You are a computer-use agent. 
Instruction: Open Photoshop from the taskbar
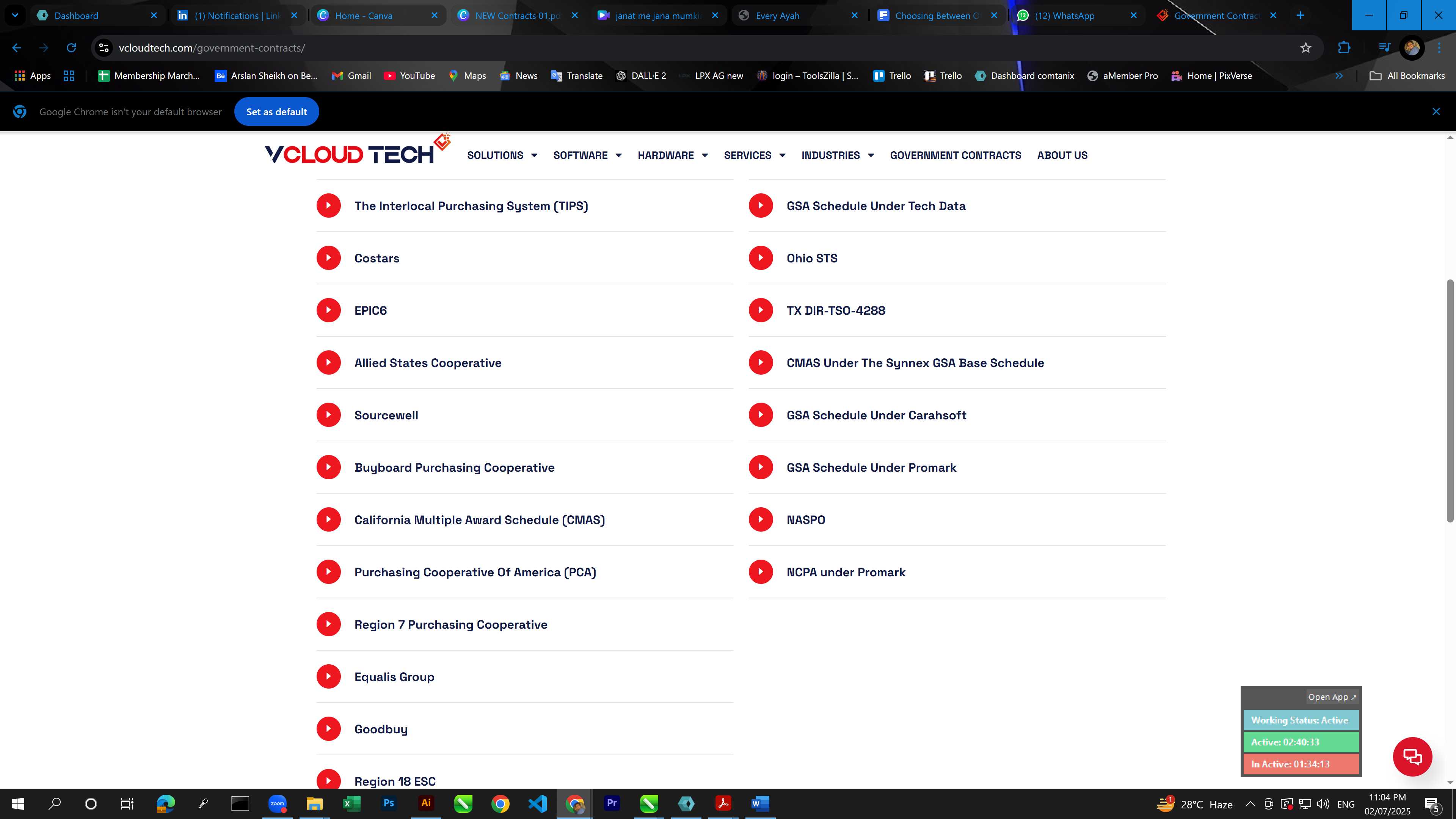[x=389, y=803]
